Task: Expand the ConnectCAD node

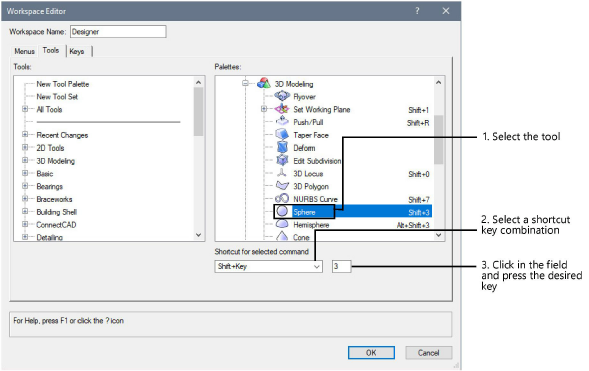Action: click(25, 224)
